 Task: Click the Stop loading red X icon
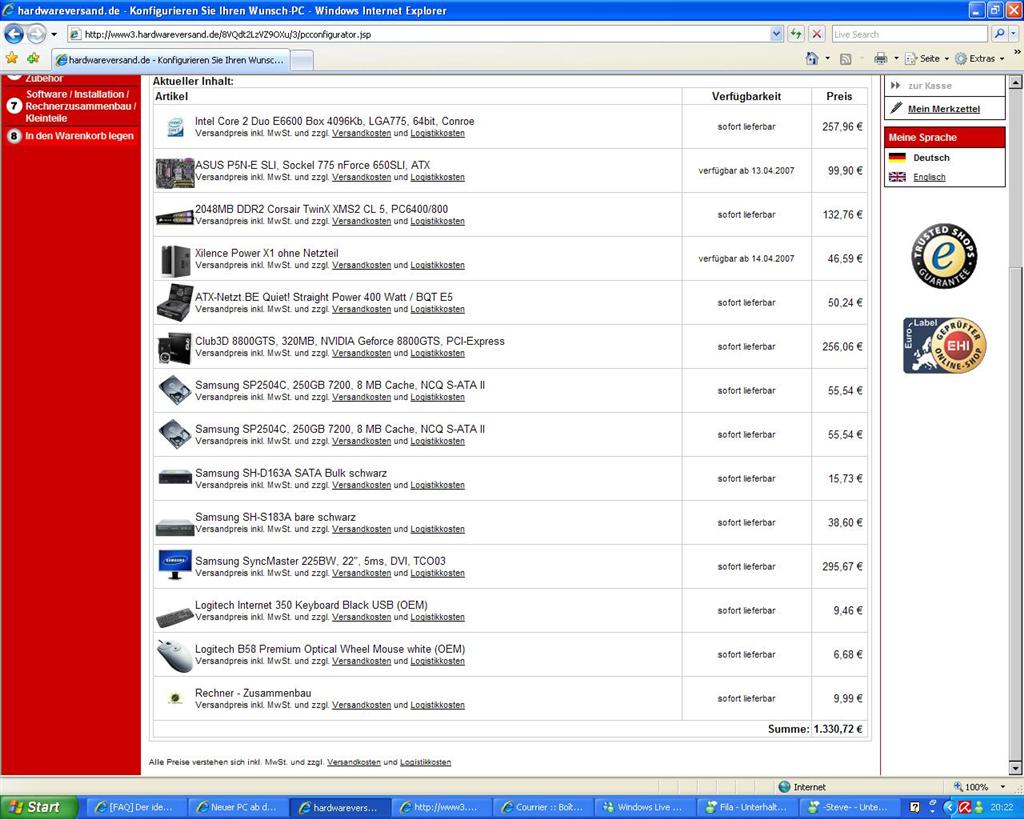(x=817, y=34)
